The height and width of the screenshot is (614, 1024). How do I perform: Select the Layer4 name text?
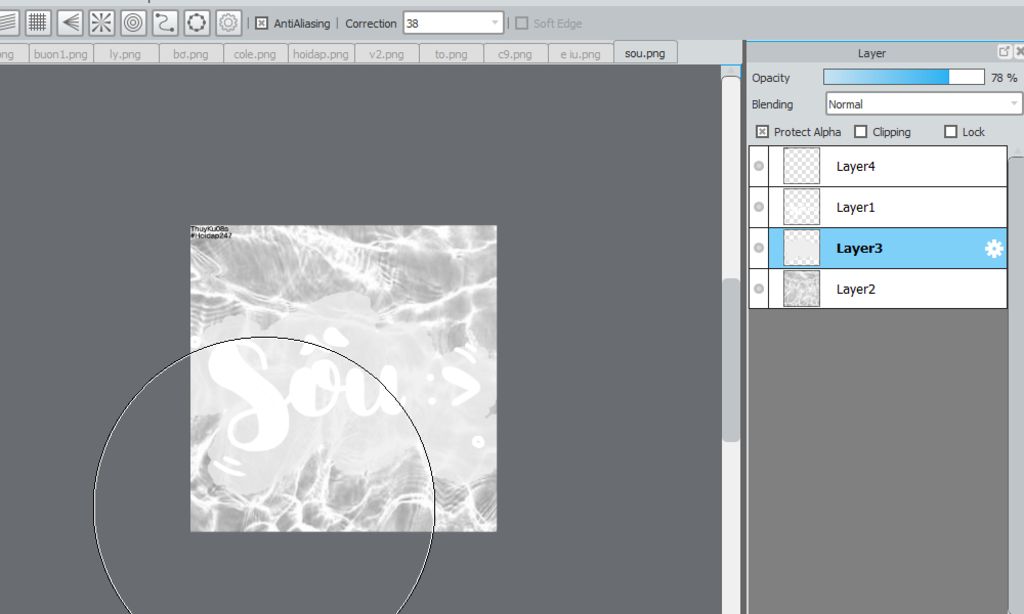click(x=856, y=167)
